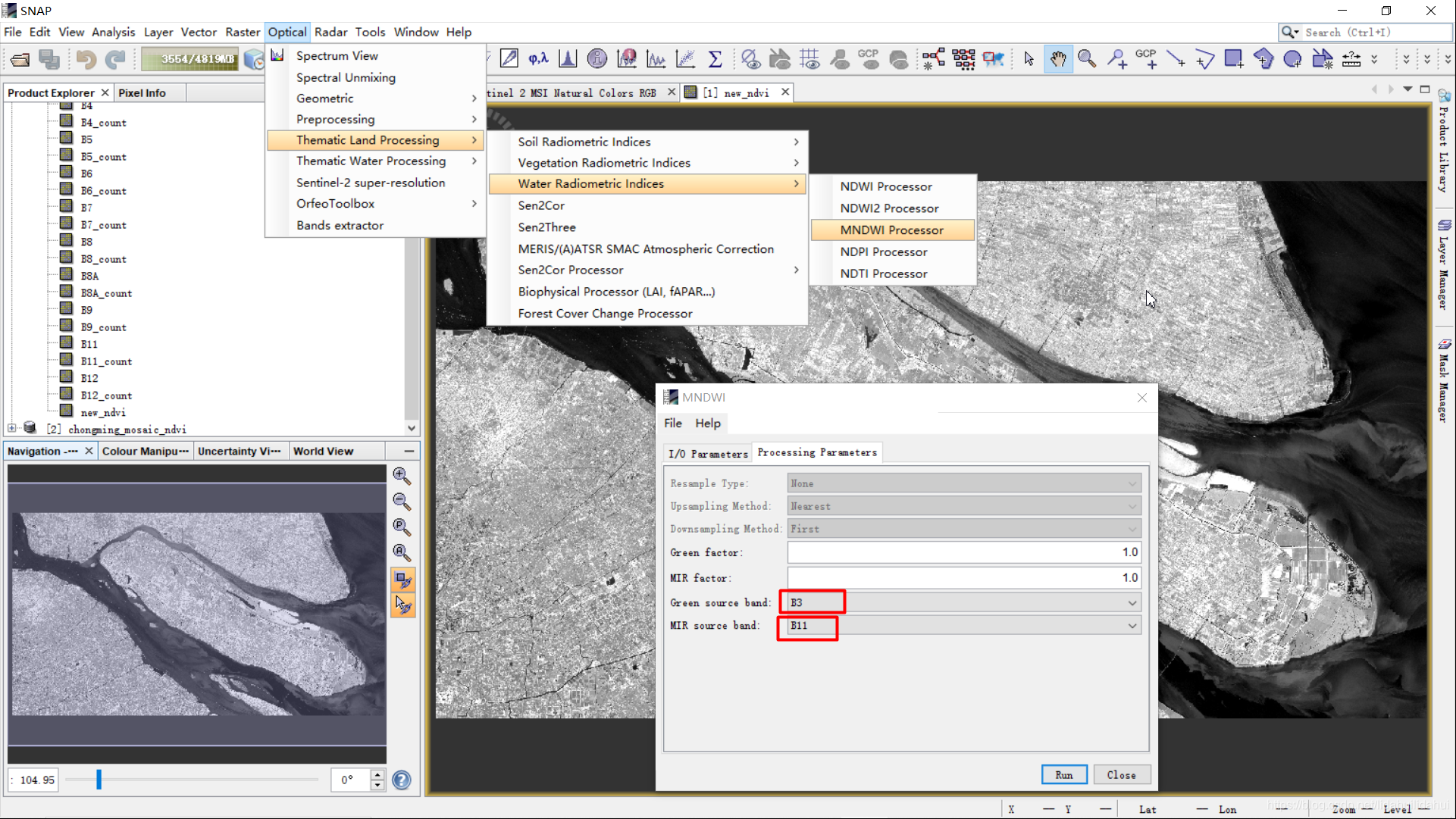The image size is (1456, 819).
Task: Open the Raster menu
Action: pyautogui.click(x=243, y=32)
